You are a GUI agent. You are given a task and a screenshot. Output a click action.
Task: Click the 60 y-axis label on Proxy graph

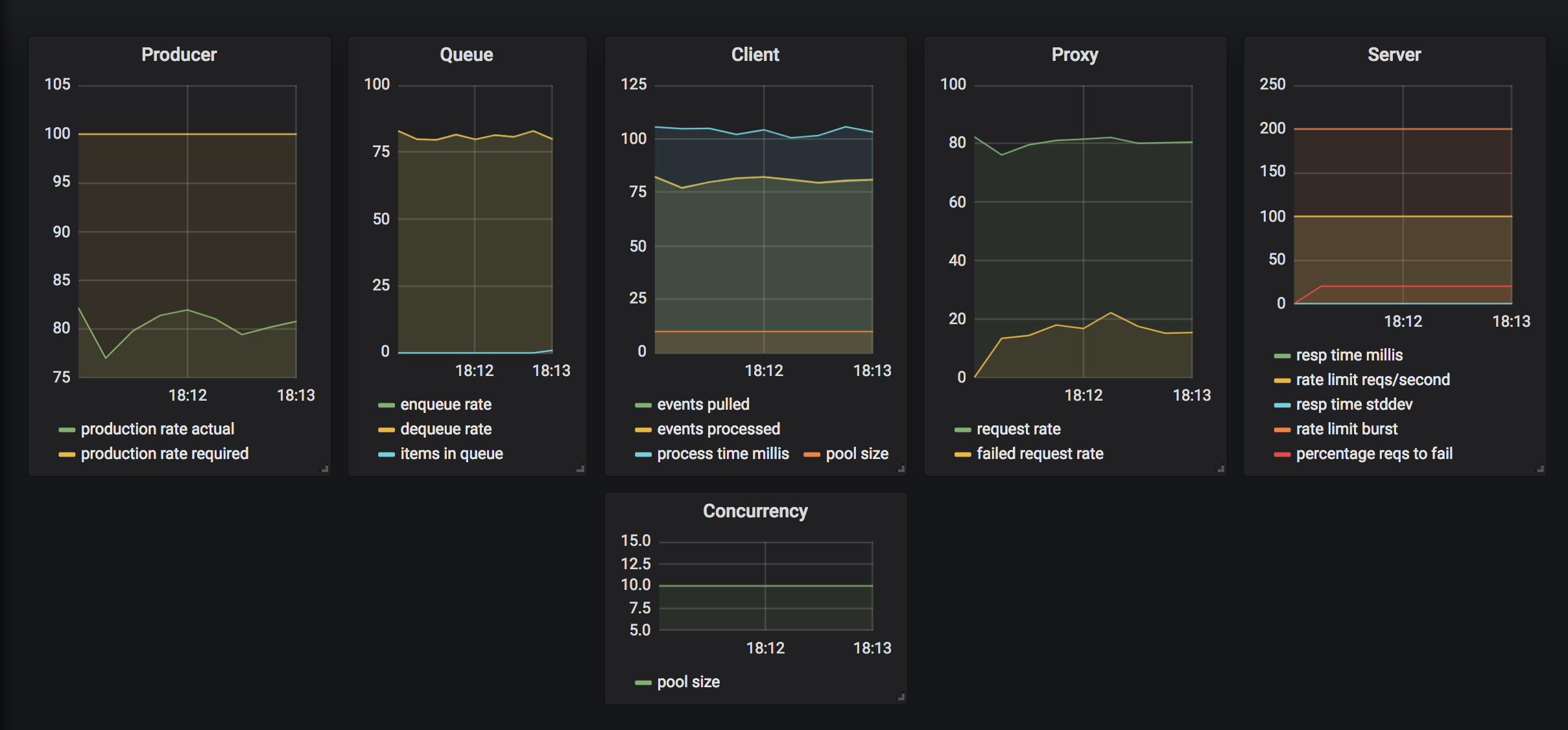[957, 202]
